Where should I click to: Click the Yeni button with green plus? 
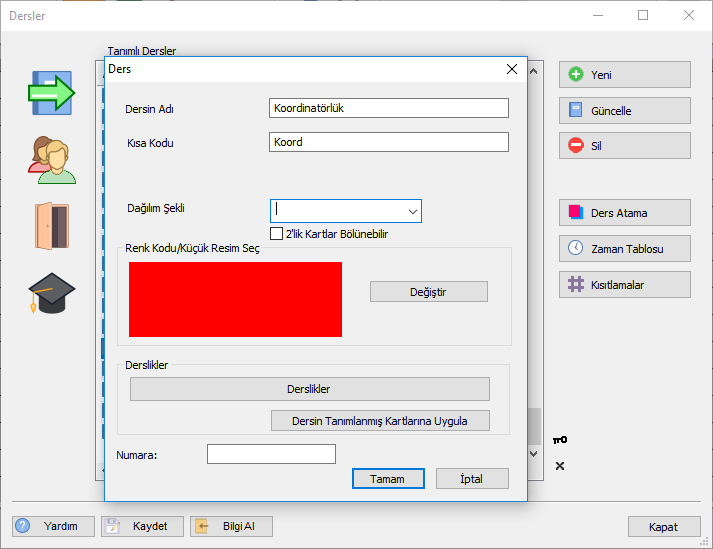coord(624,75)
